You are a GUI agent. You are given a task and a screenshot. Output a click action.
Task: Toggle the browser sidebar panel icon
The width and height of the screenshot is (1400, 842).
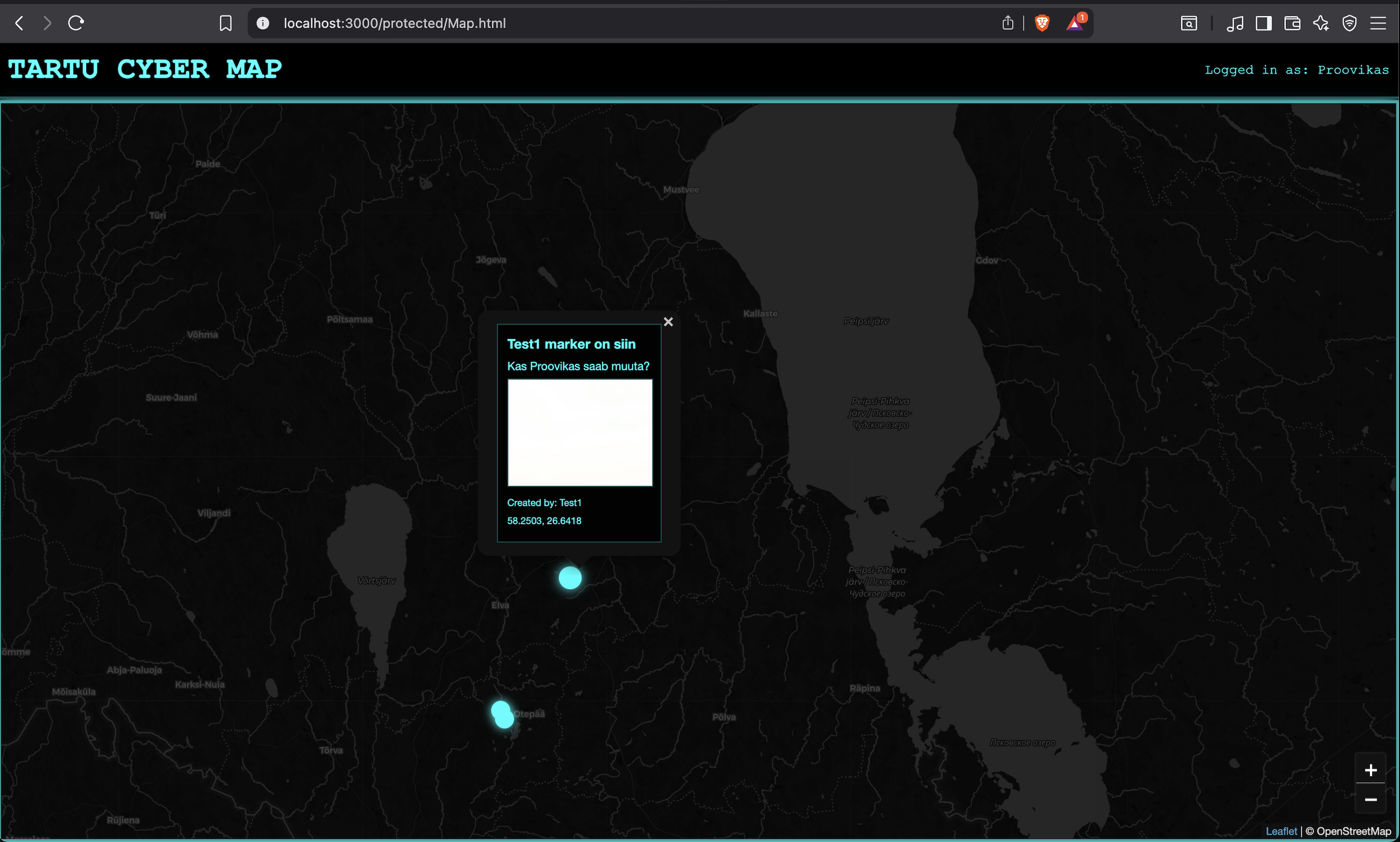(1264, 23)
